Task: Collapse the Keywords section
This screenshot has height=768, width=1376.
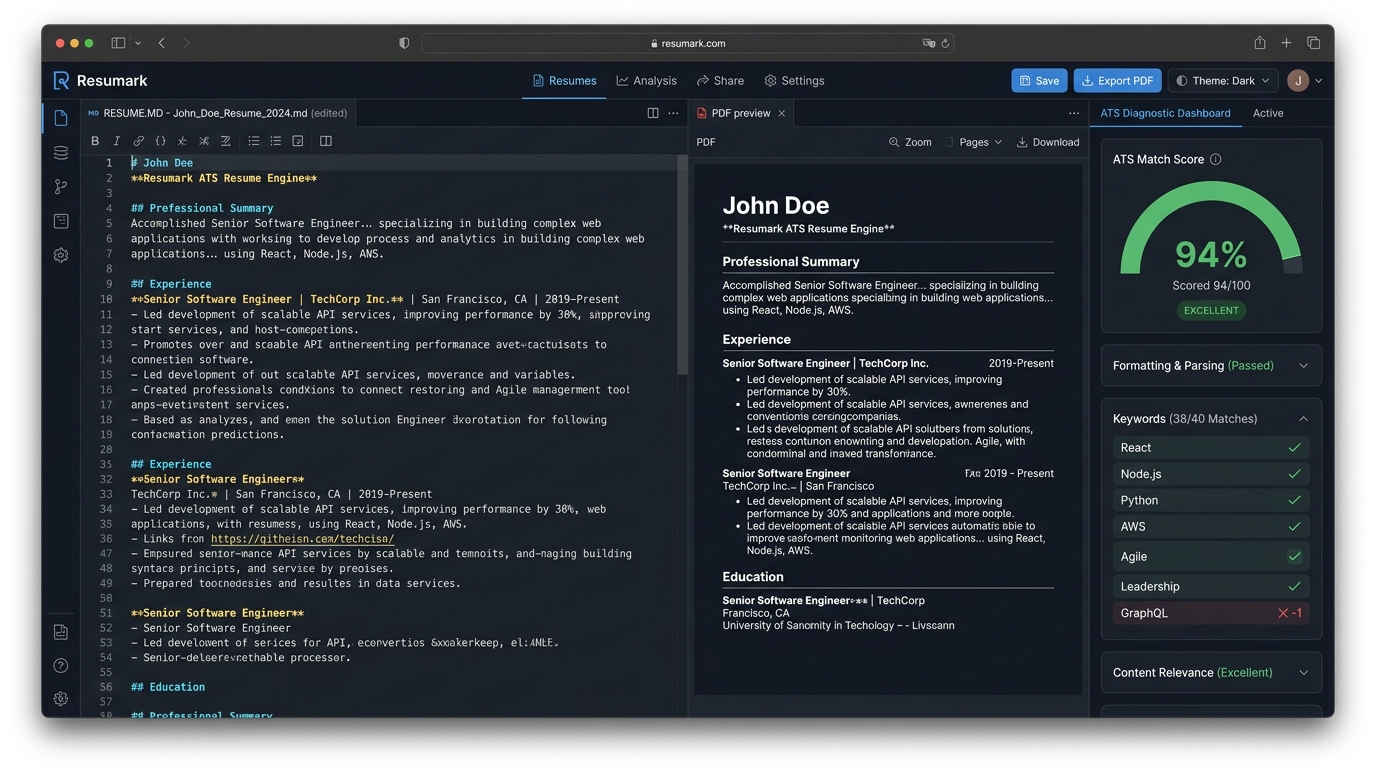Action: [1211, 419]
